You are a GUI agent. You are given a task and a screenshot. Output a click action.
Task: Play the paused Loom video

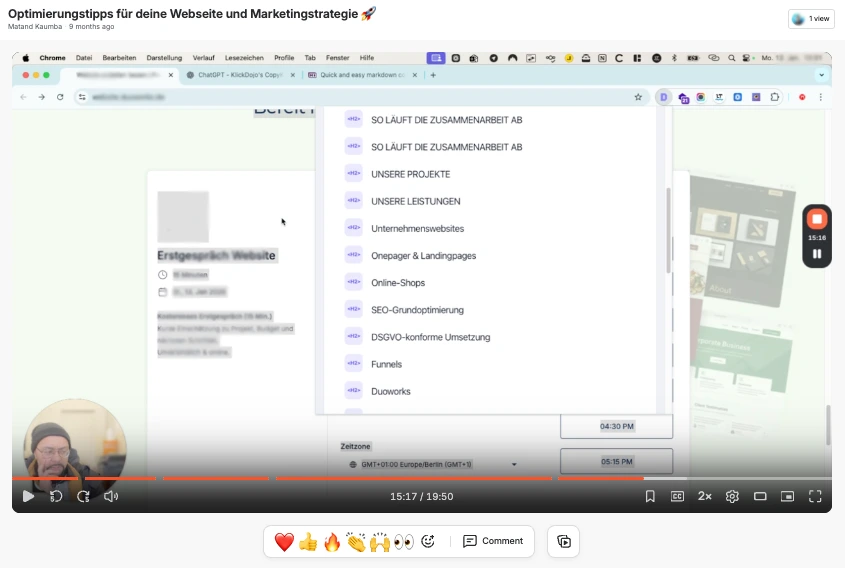tap(28, 496)
